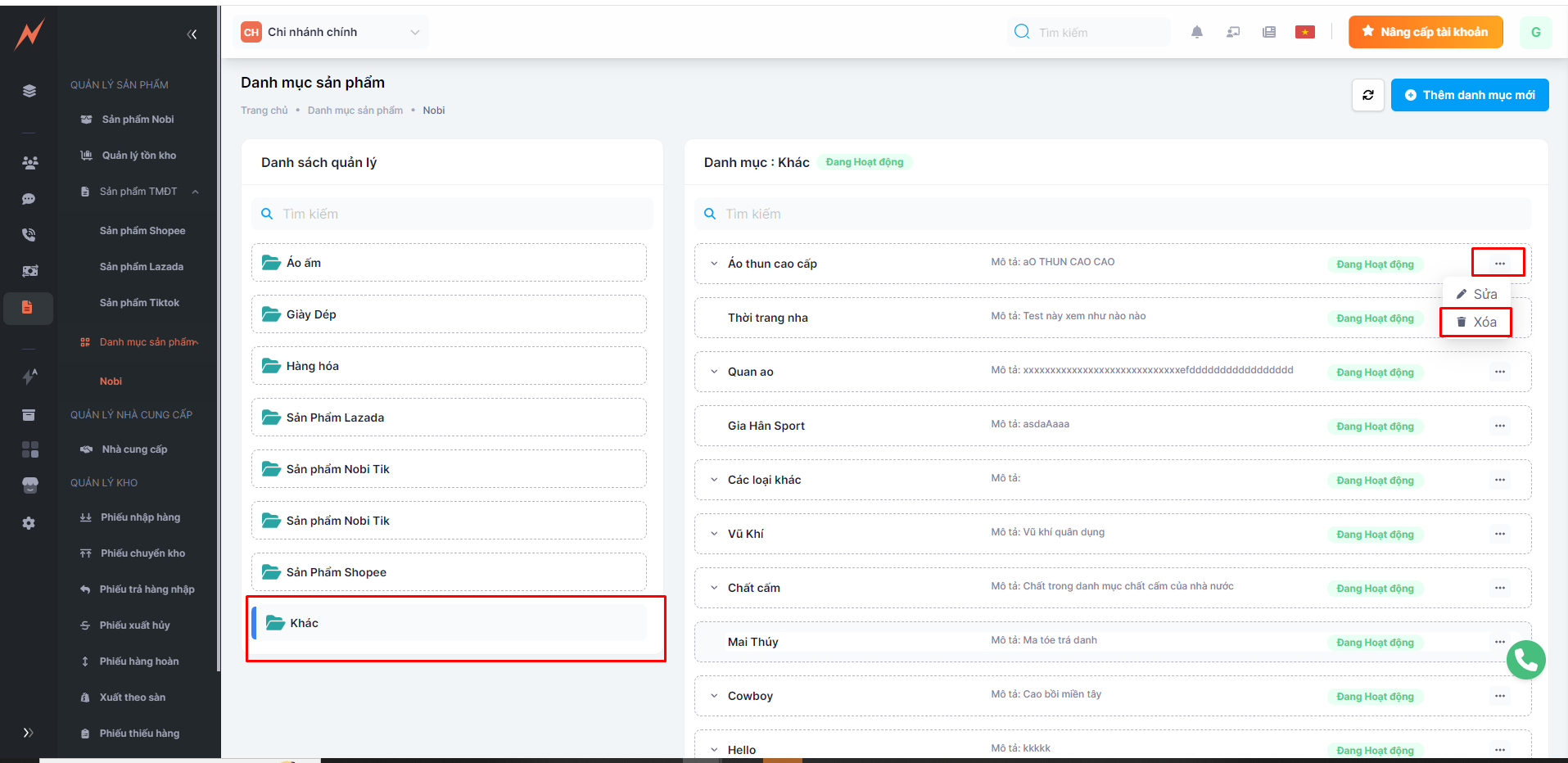Click the Nâng cấp tài khoản button
1568x763 pixels.
(1426, 32)
